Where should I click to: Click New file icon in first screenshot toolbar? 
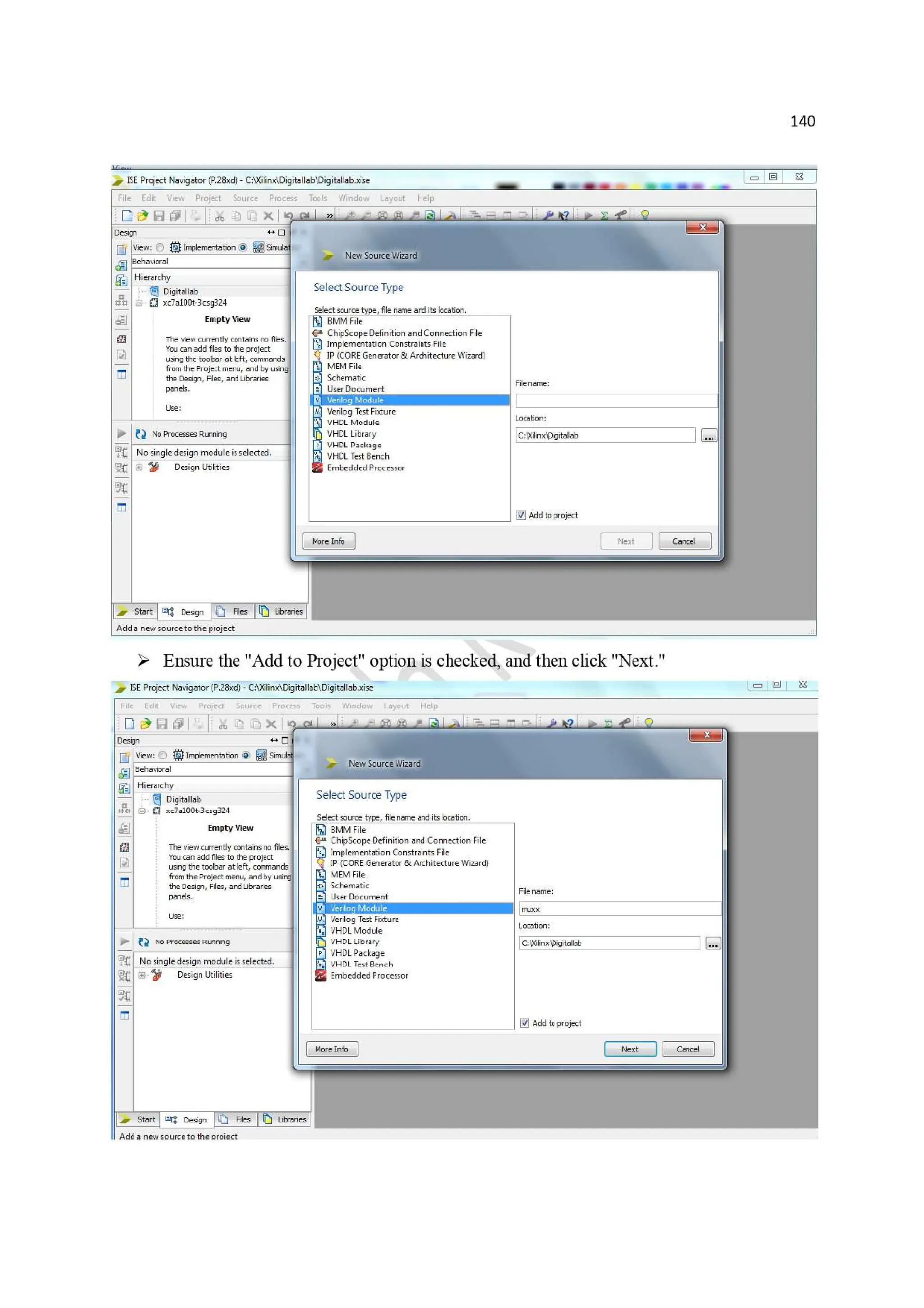126,215
